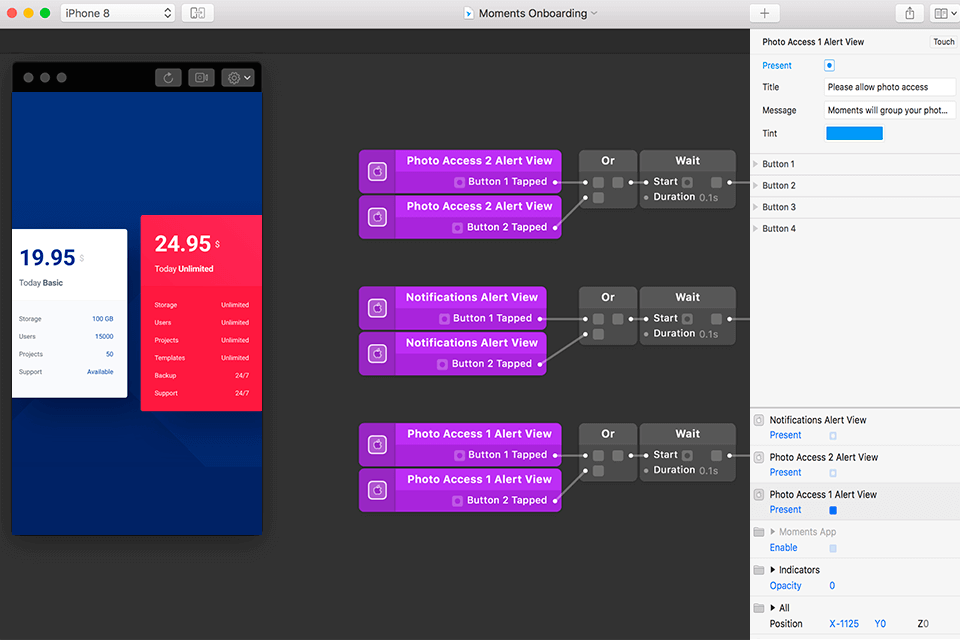The image size is (960, 640).
Task: Click the Title text field
Action: click(890, 87)
